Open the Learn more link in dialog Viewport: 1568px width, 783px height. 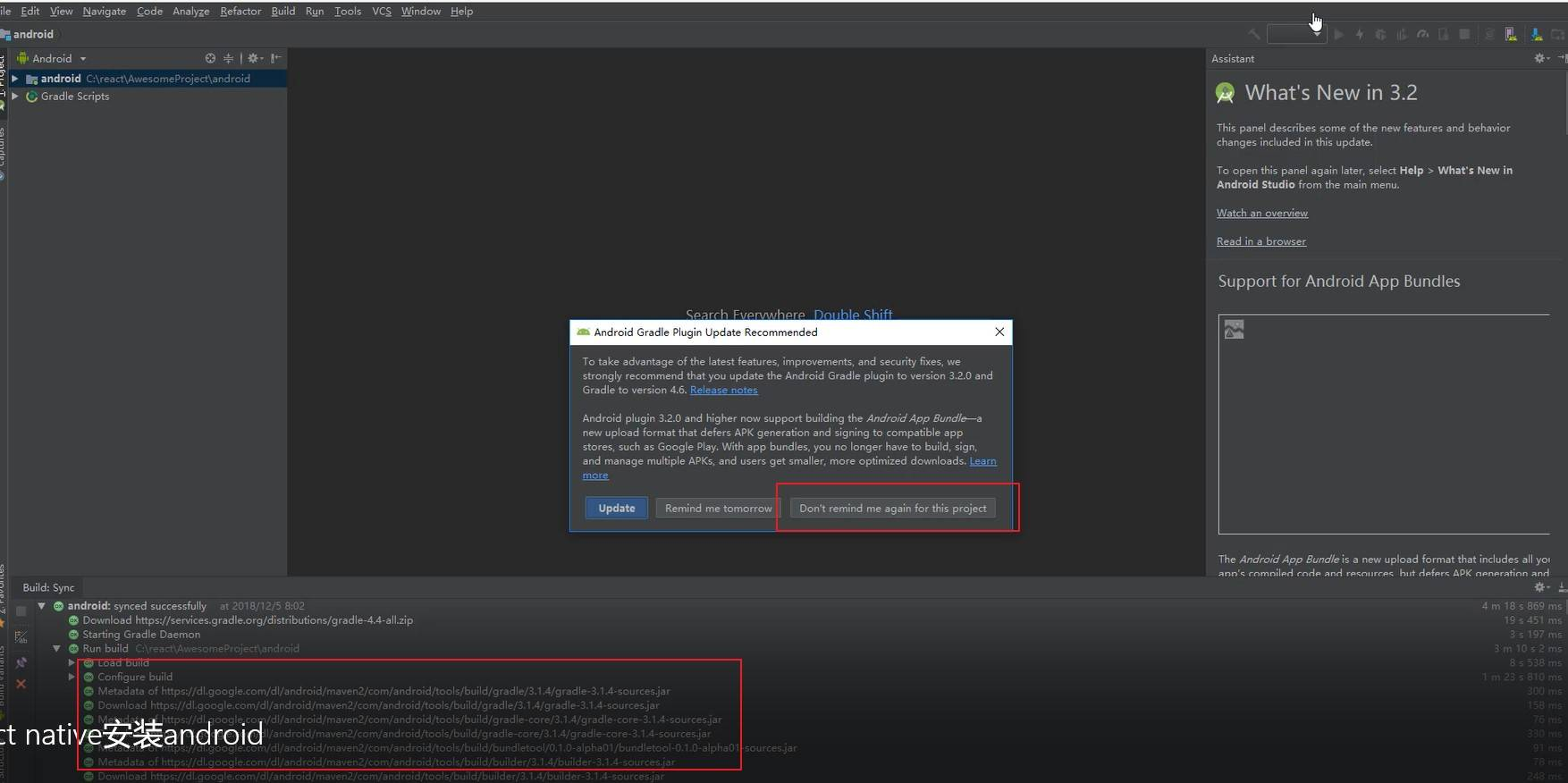coord(982,461)
